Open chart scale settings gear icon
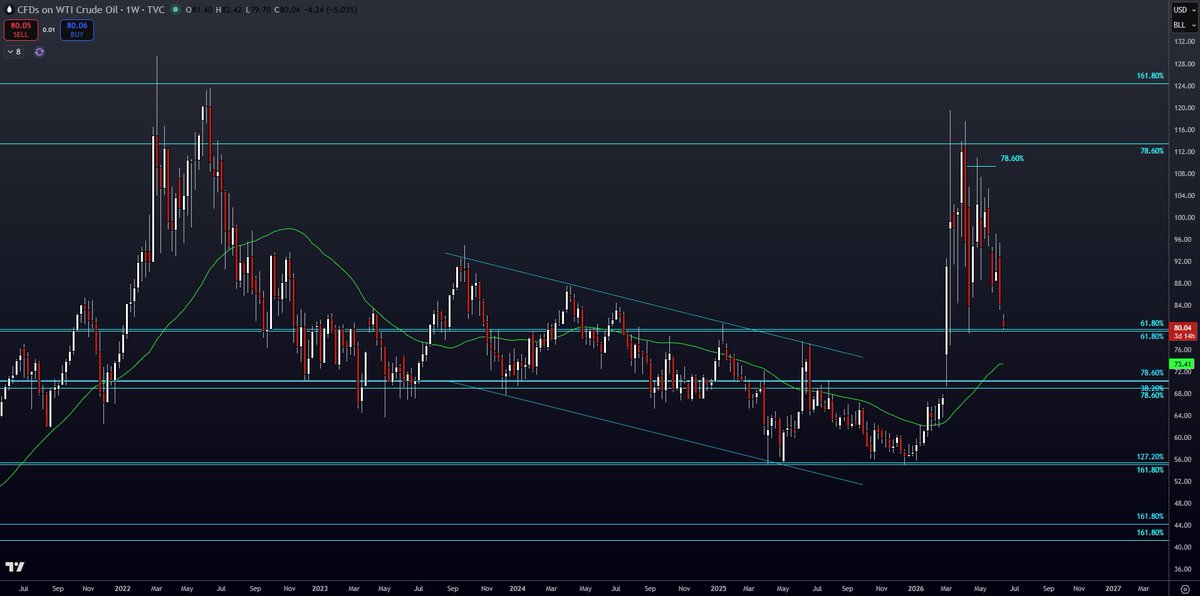Screen dimensions: 1200x596 click(x=1183, y=589)
